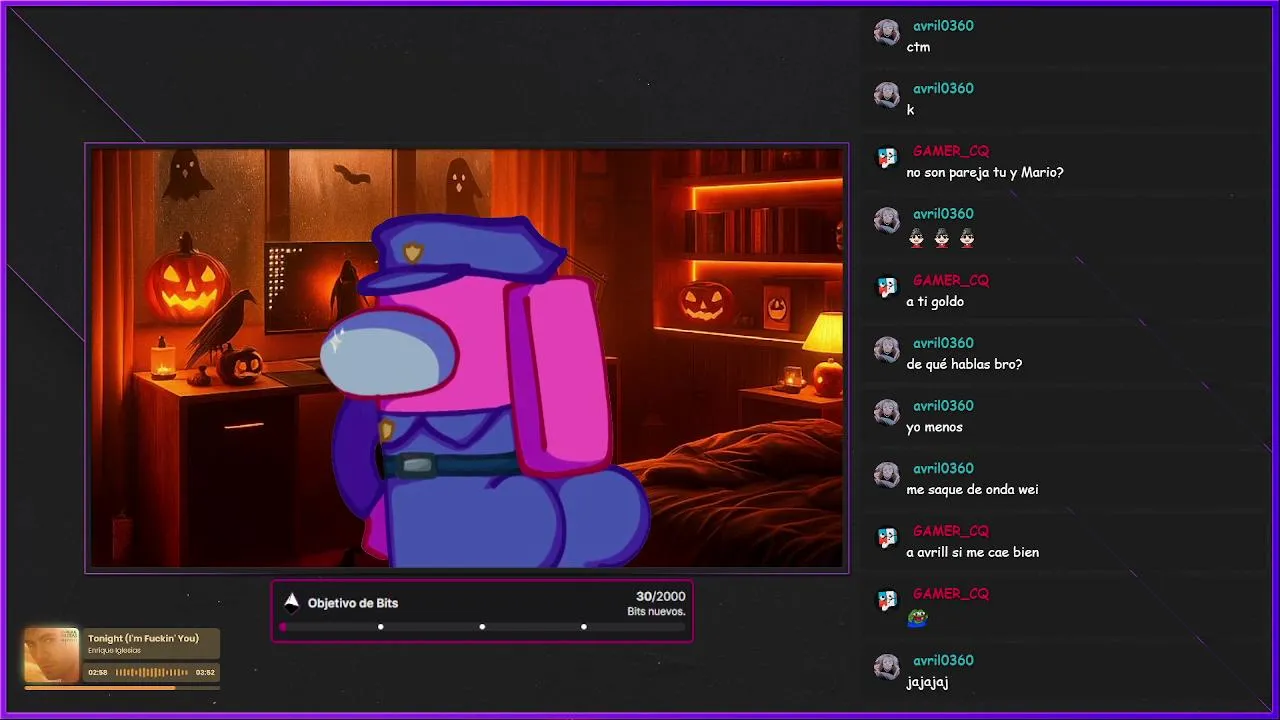The image size is (1280, 720).
Task: Click username GAMER_CQ above 'no son pareja tu y Mario?'
Action: [x=950, y=151]
